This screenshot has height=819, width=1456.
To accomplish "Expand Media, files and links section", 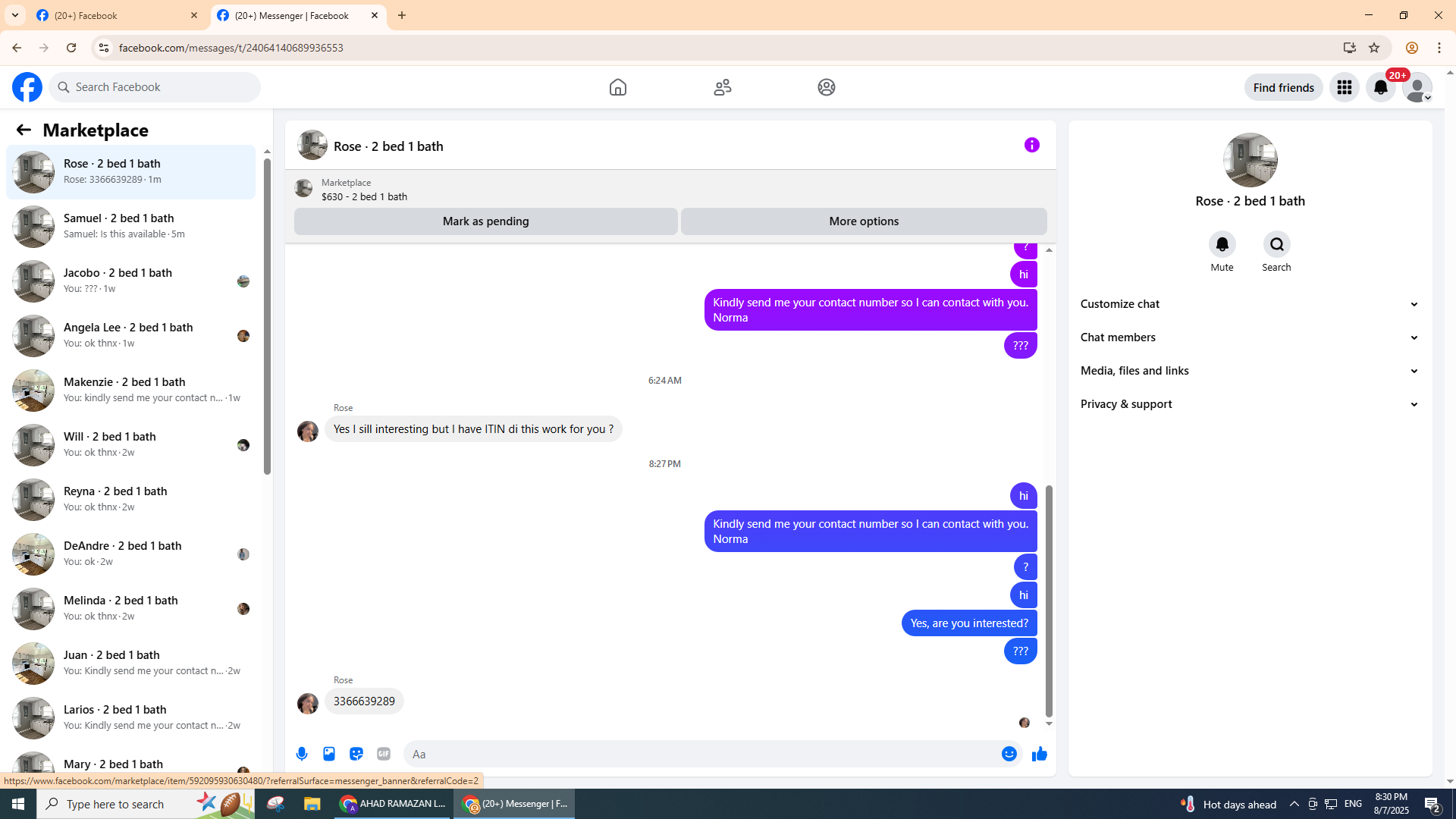I will tap(1250, 371).
